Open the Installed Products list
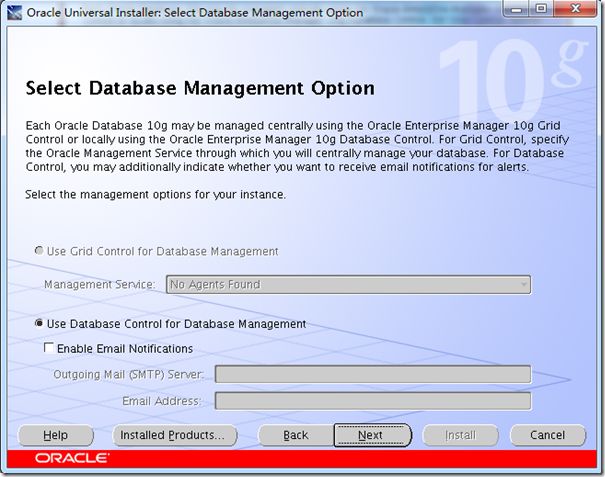 (x=174, y=435)
